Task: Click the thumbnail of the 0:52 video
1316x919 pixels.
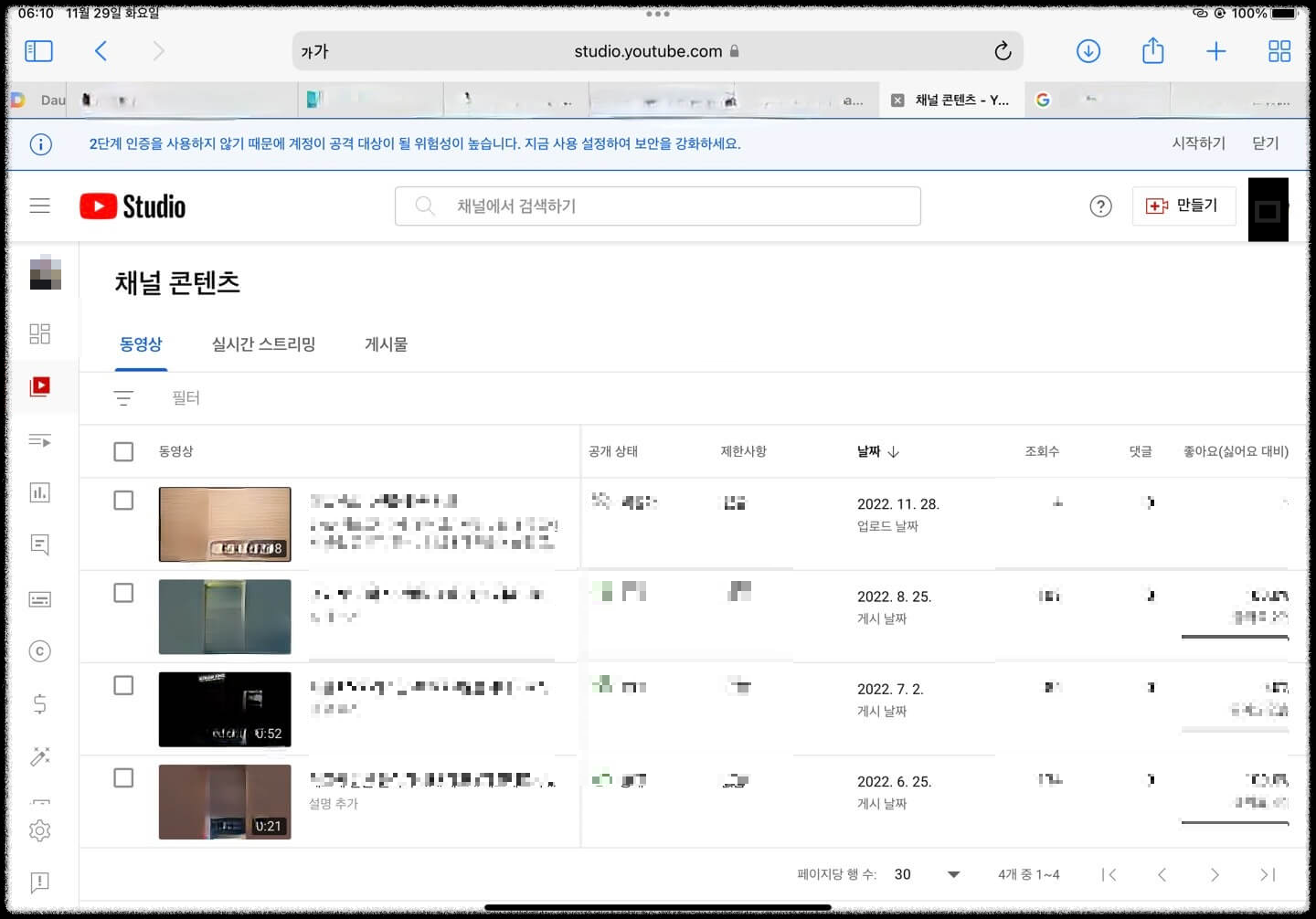Action: (x=225, y=709)
